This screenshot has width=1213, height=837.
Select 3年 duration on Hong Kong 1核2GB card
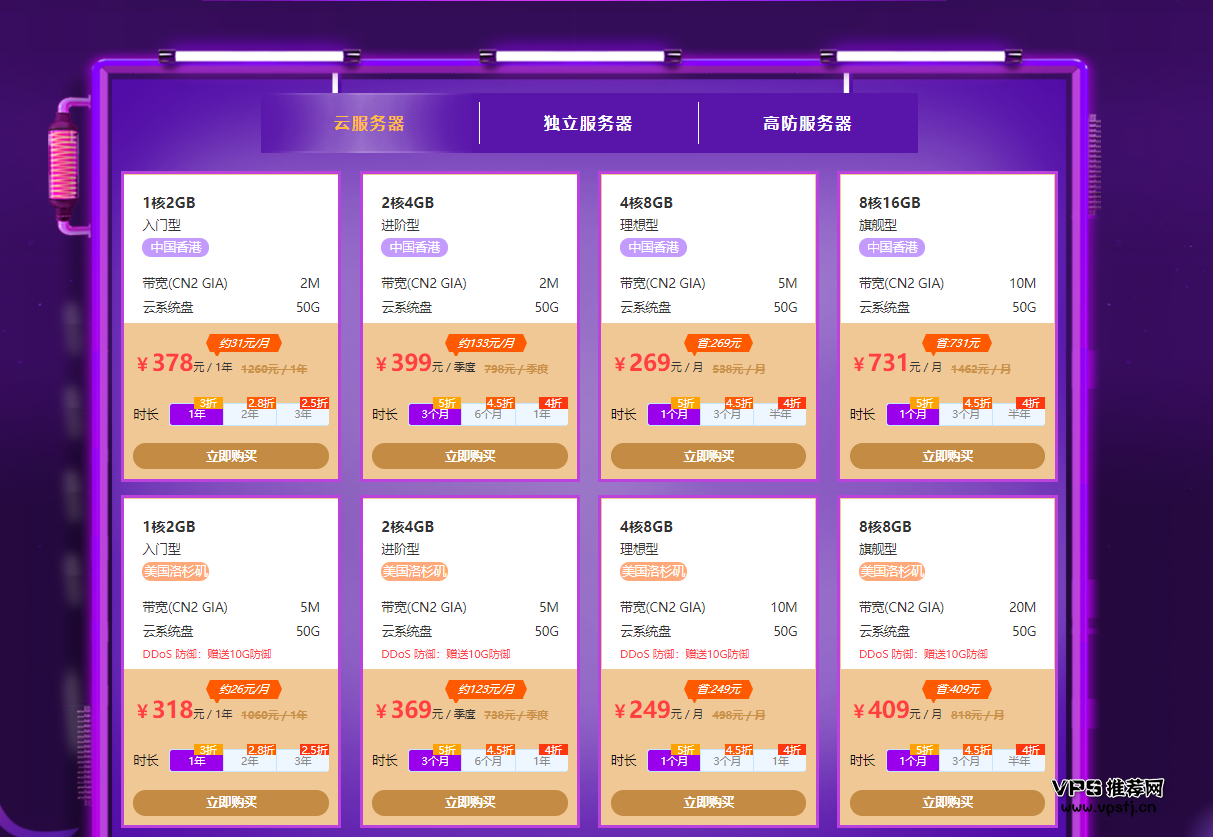click(x=303, y=414)
